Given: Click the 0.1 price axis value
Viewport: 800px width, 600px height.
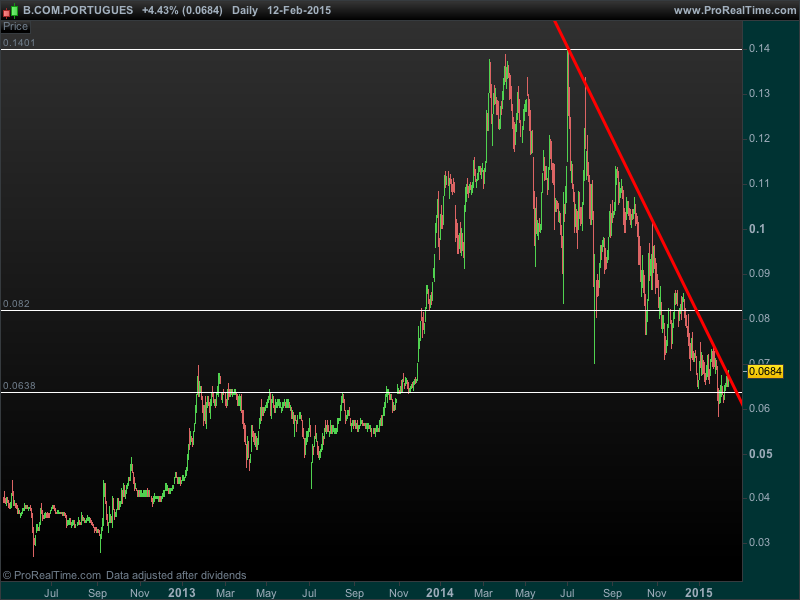Looking at the screenshot, I should coord(757,229).
